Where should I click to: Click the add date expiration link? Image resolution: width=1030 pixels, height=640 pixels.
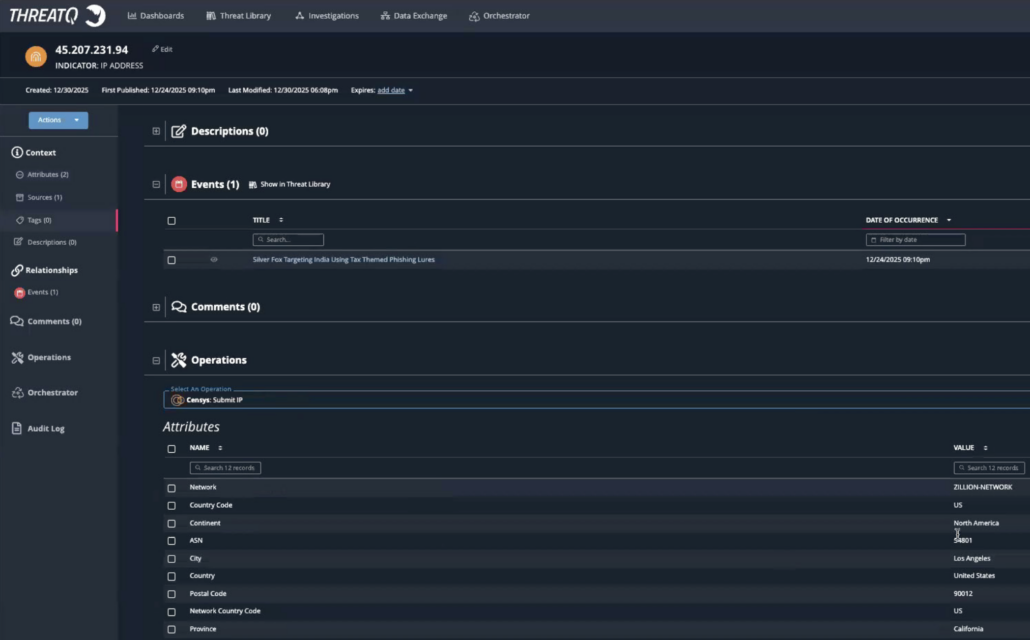click(391, 91)
